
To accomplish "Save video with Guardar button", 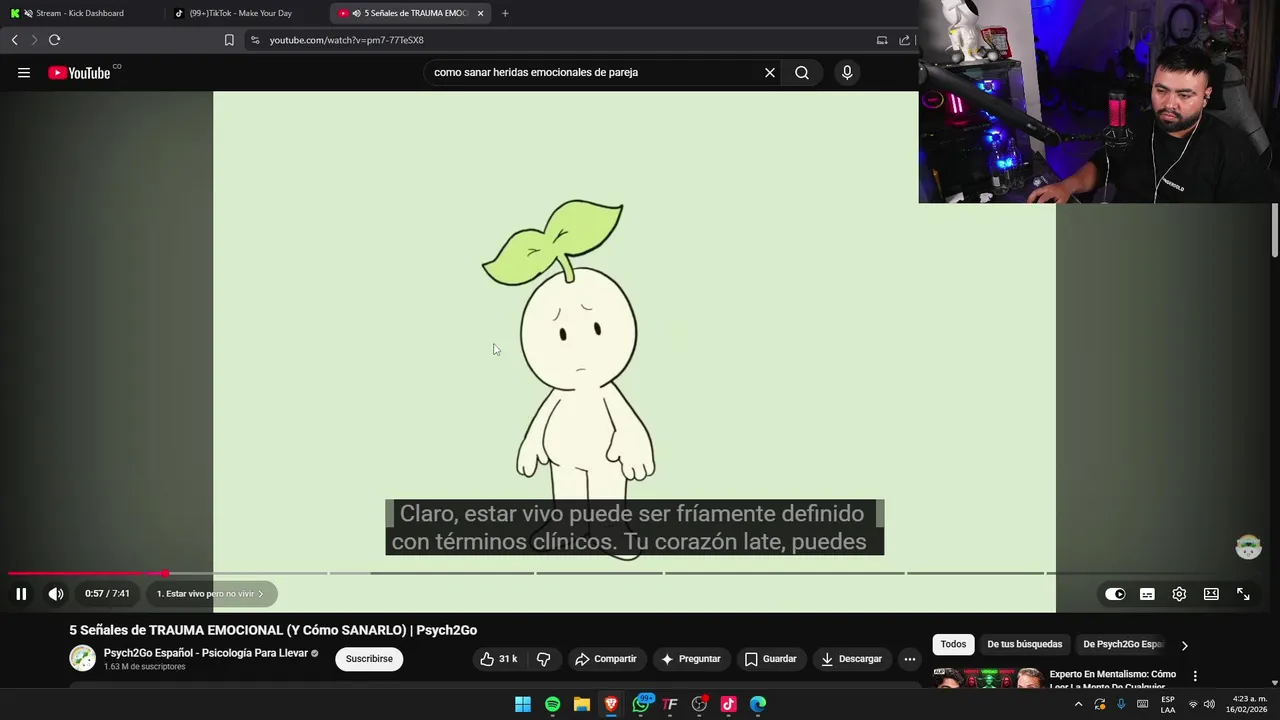I will (x=770, y=659).
